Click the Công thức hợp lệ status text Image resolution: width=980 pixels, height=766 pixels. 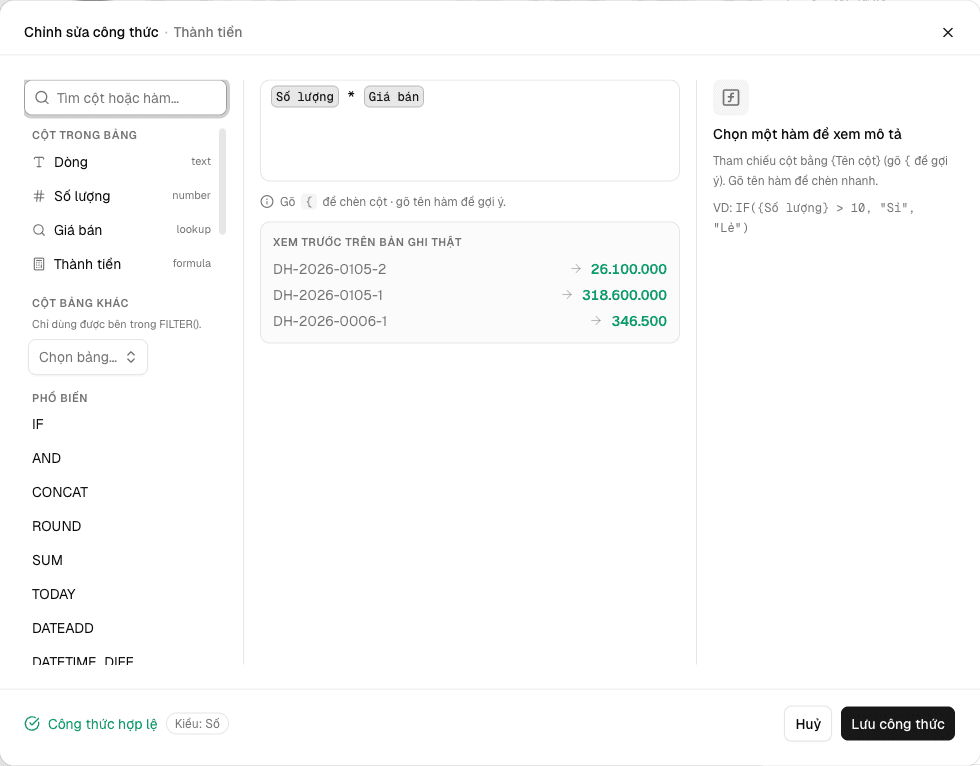pyautogui.click(x=102, y=724)
